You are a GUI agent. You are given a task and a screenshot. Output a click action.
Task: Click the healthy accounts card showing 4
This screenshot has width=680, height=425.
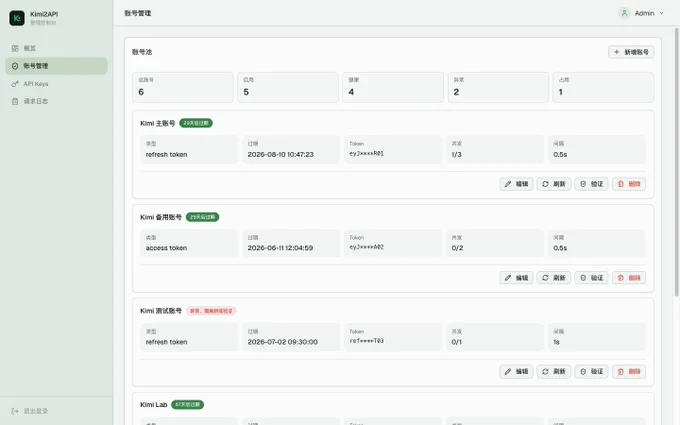[393, 87]
